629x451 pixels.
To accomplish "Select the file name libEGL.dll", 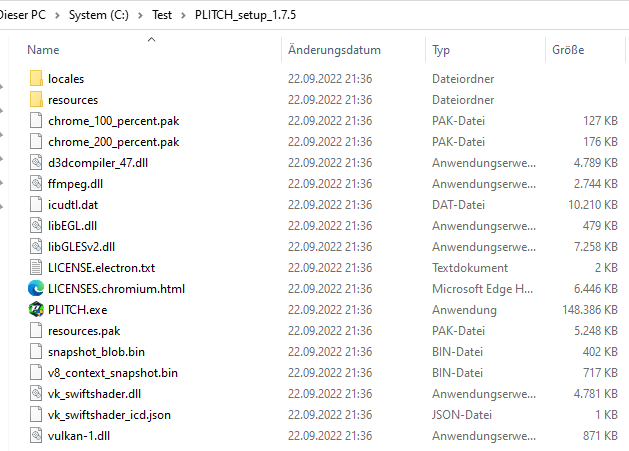I will [x=72, y=226].
